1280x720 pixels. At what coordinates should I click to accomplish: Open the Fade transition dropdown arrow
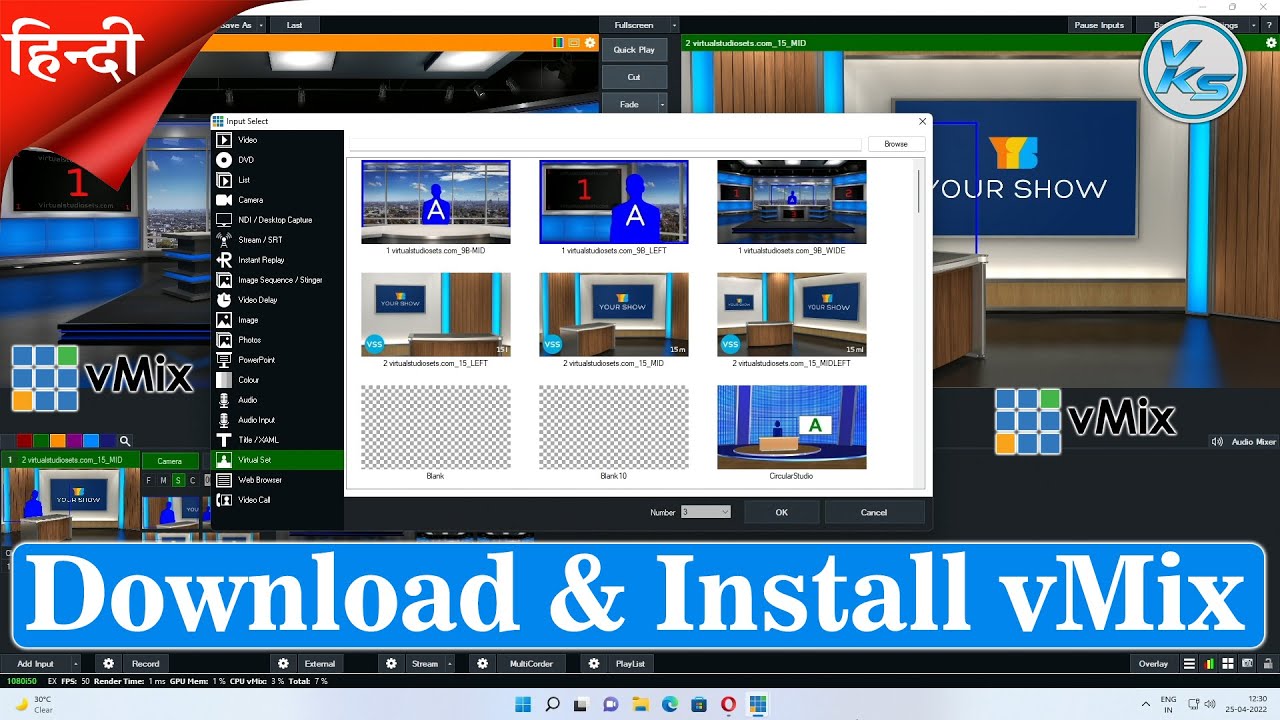tap(662, 104)
